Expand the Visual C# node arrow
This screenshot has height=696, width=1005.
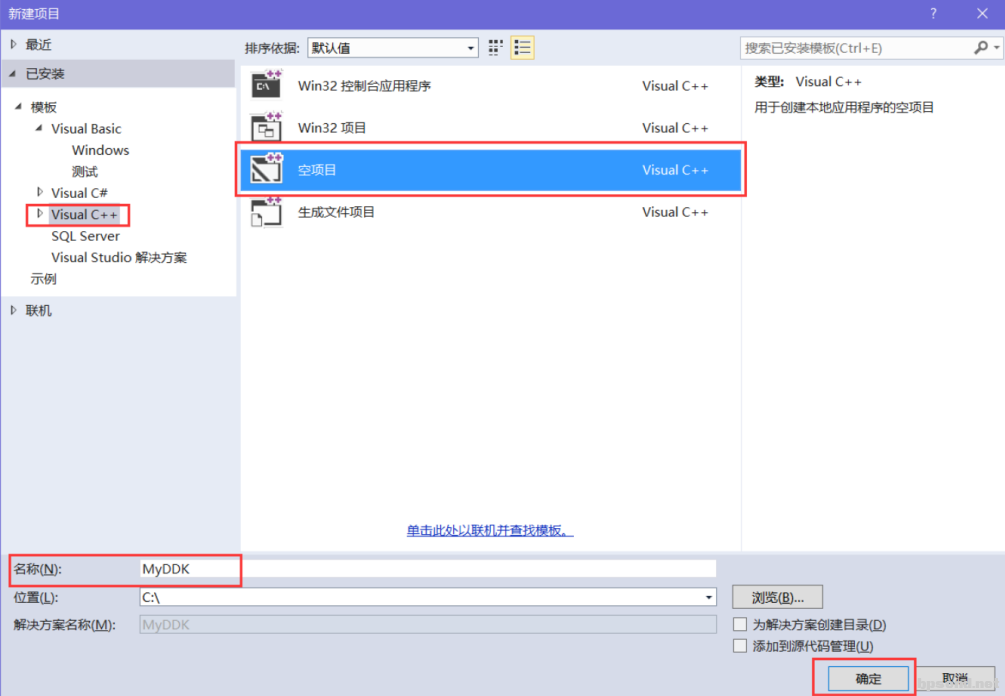40,192
